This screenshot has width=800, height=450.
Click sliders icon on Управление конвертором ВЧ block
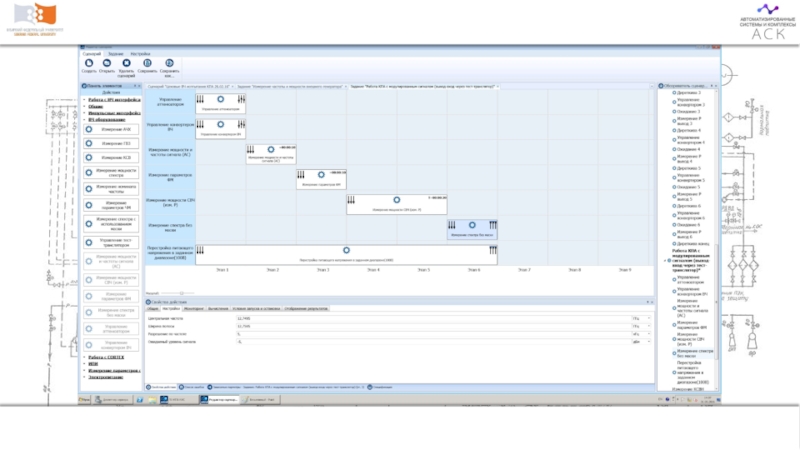coord(241,124)
